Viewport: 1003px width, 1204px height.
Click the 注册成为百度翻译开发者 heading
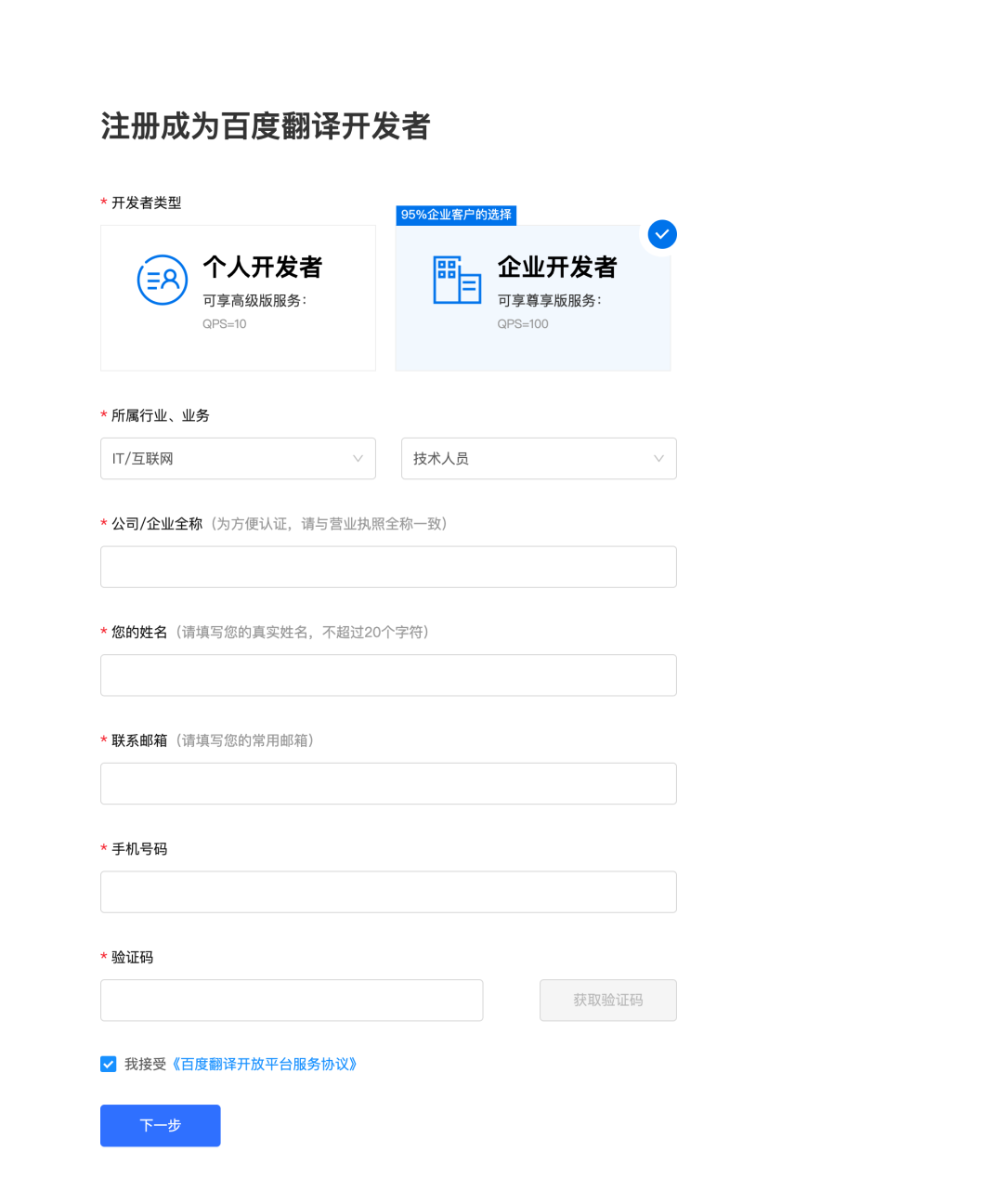[x=266, y=126]
